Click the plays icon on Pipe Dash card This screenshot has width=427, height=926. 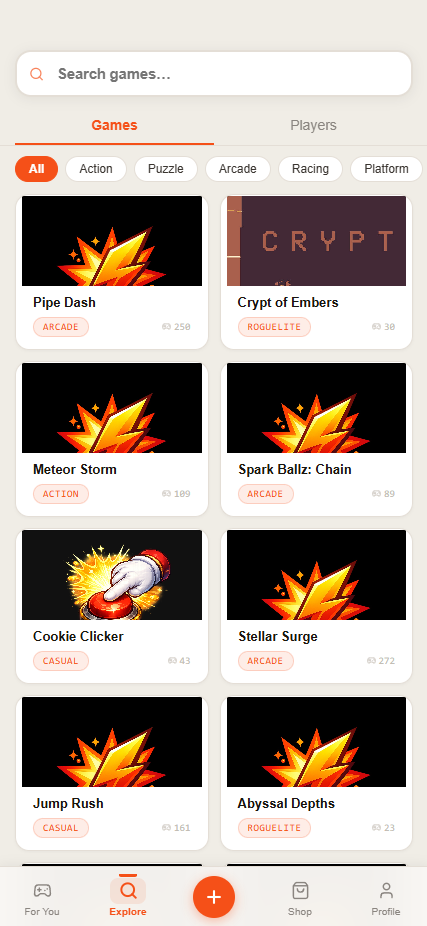click(x=166, y=327)
